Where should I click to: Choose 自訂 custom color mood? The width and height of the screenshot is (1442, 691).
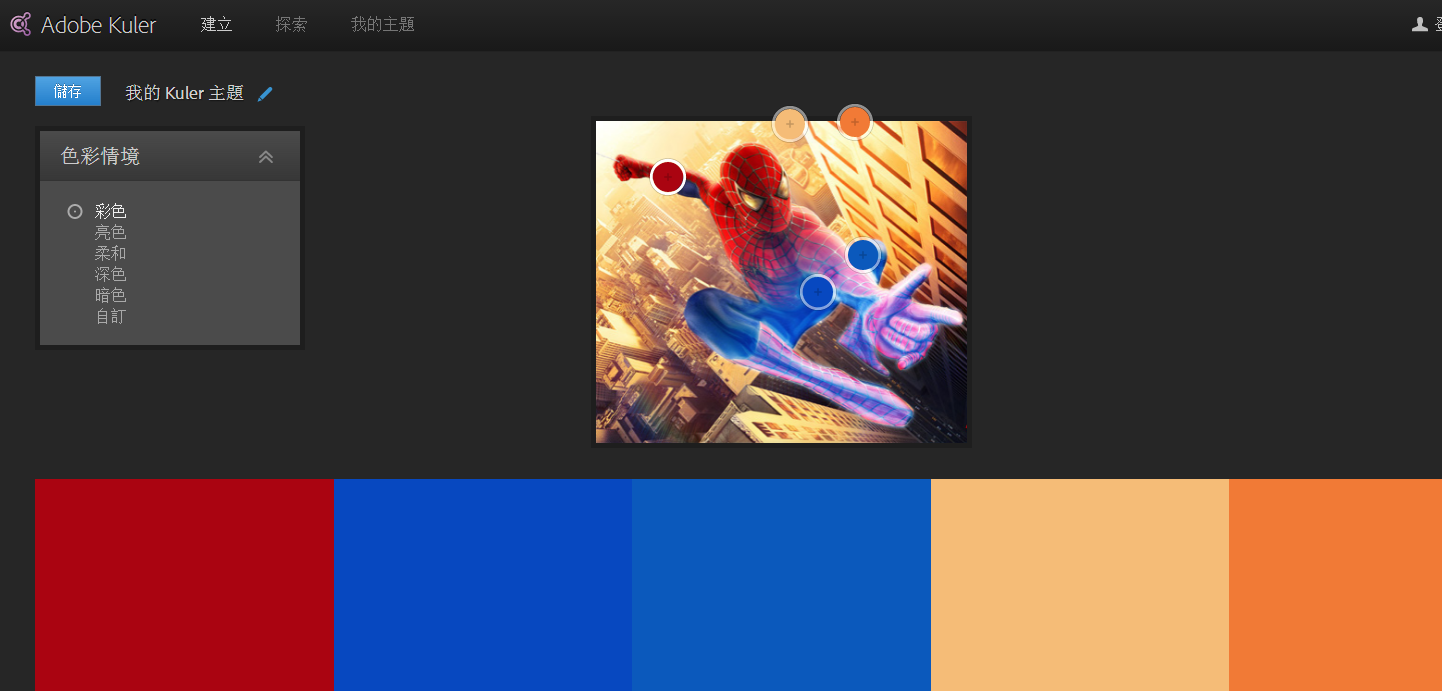(110, 317)
